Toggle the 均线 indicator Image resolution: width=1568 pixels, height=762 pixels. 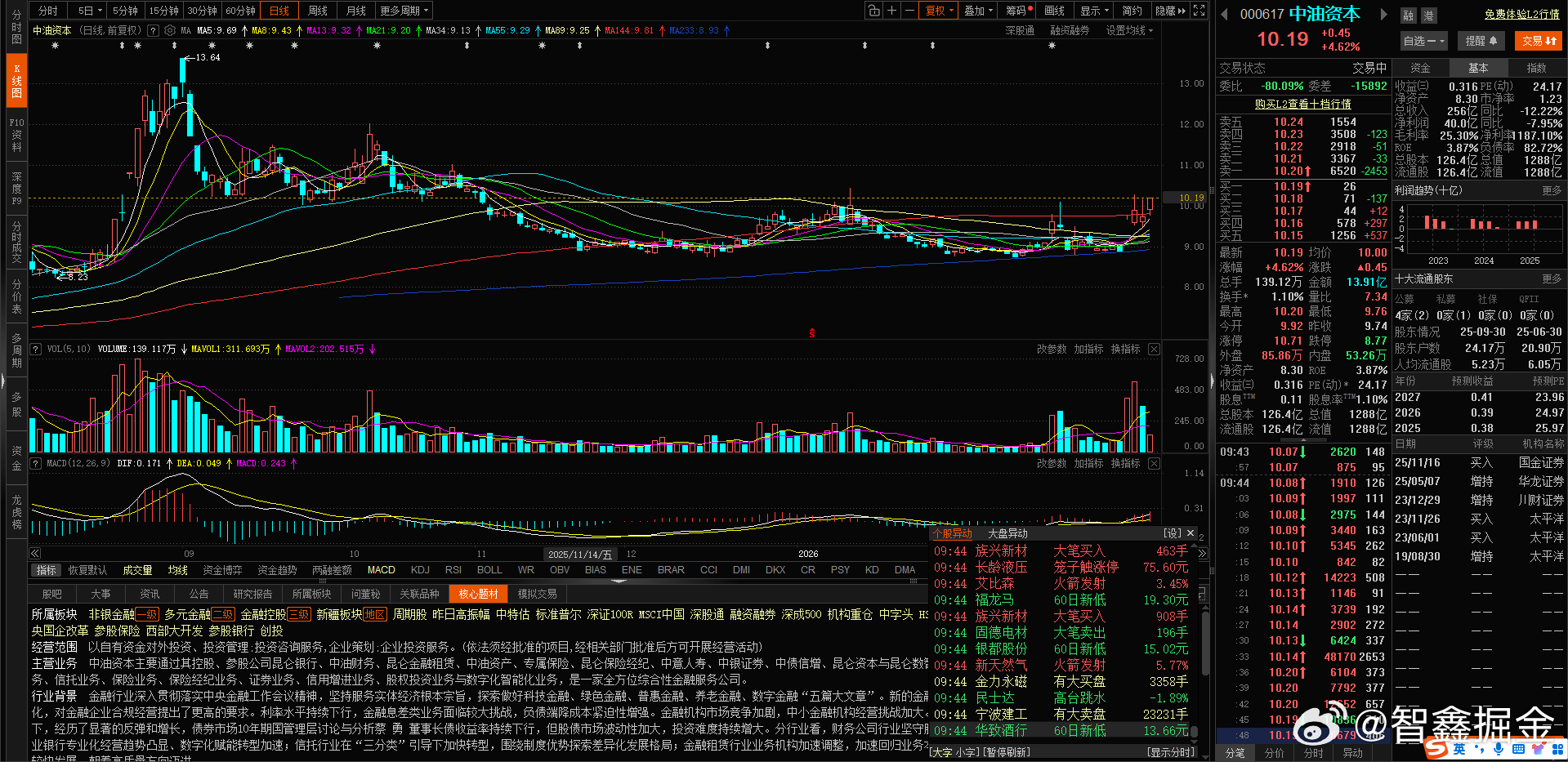(177, 570)
